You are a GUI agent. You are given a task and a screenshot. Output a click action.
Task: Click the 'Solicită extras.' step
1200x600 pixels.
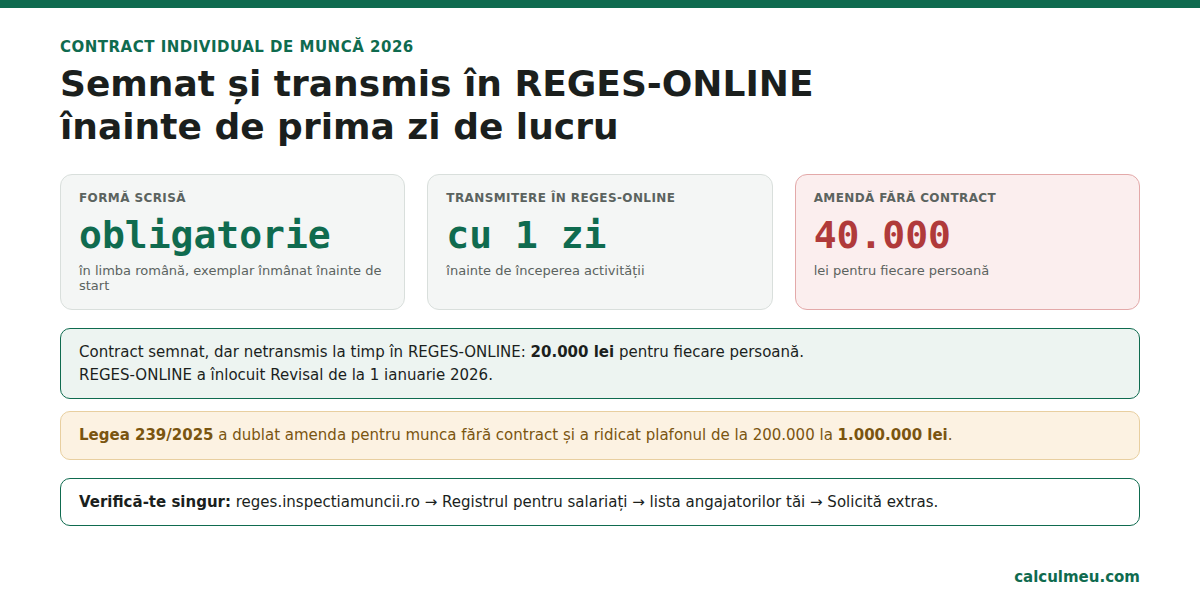(x=883, y=502)
